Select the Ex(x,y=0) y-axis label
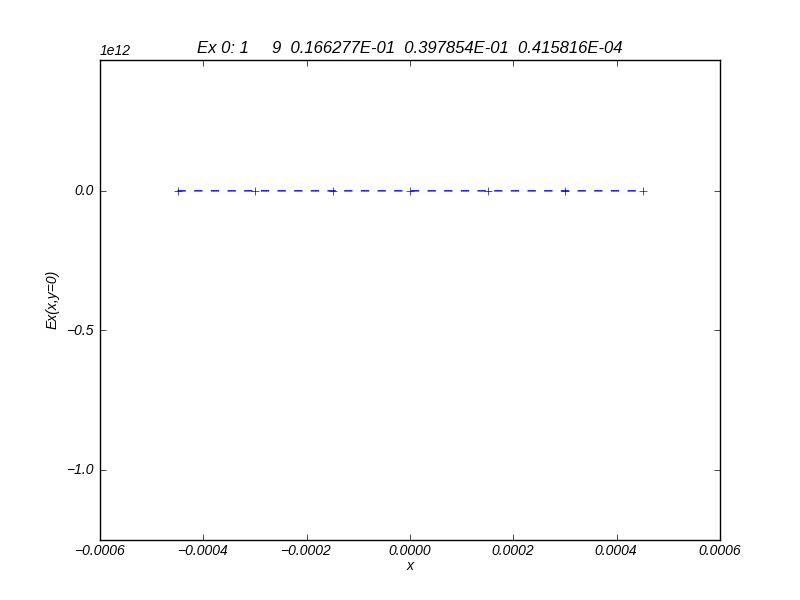The width and height of the screenshot is (800, 600). click(52, 301)
